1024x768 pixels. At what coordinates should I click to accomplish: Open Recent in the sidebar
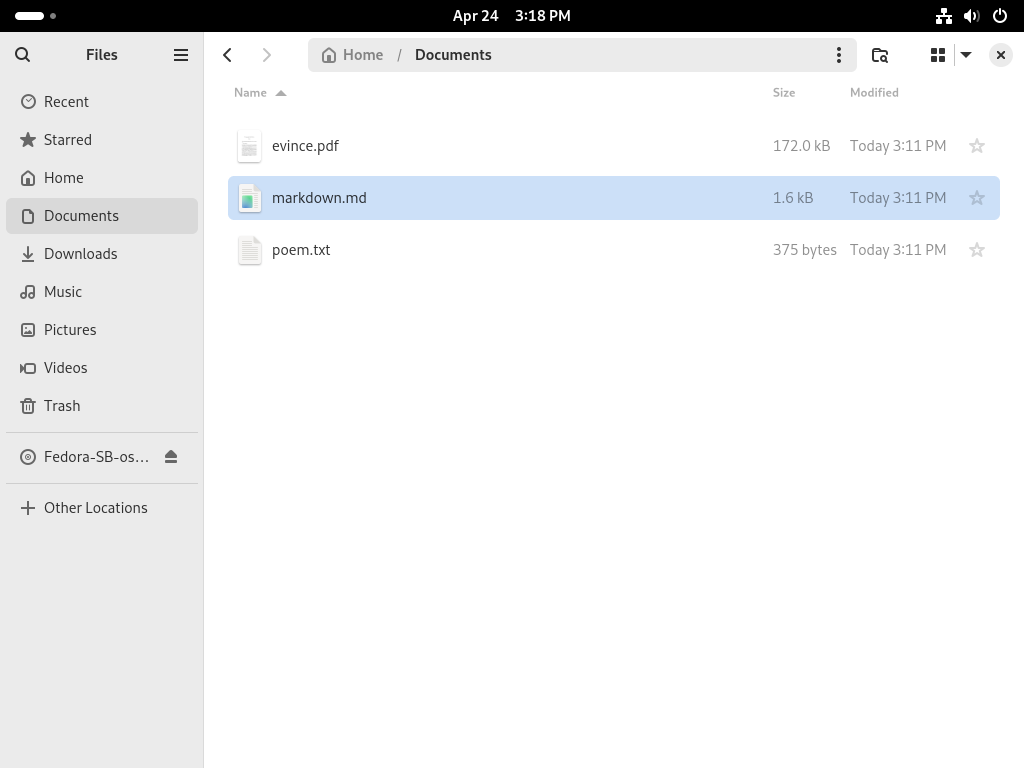102,102
